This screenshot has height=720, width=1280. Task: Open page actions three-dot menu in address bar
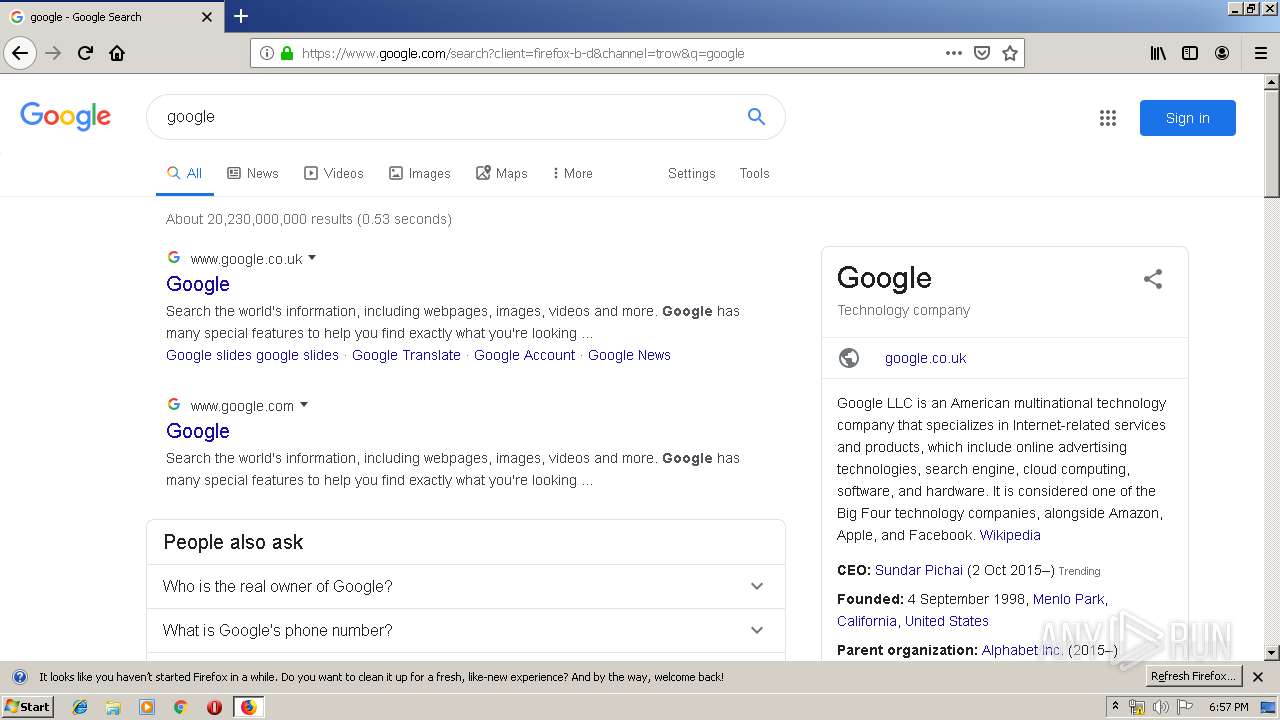[x=954, y=53]
